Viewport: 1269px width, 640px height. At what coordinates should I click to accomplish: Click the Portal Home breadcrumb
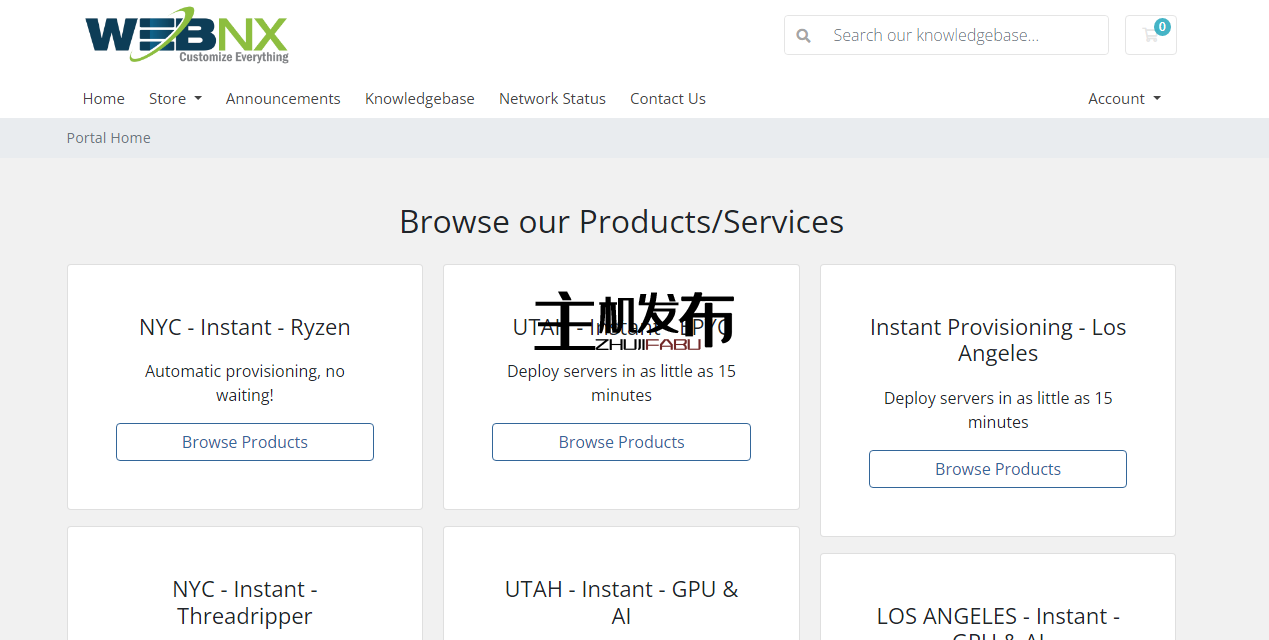pos(109,138)
